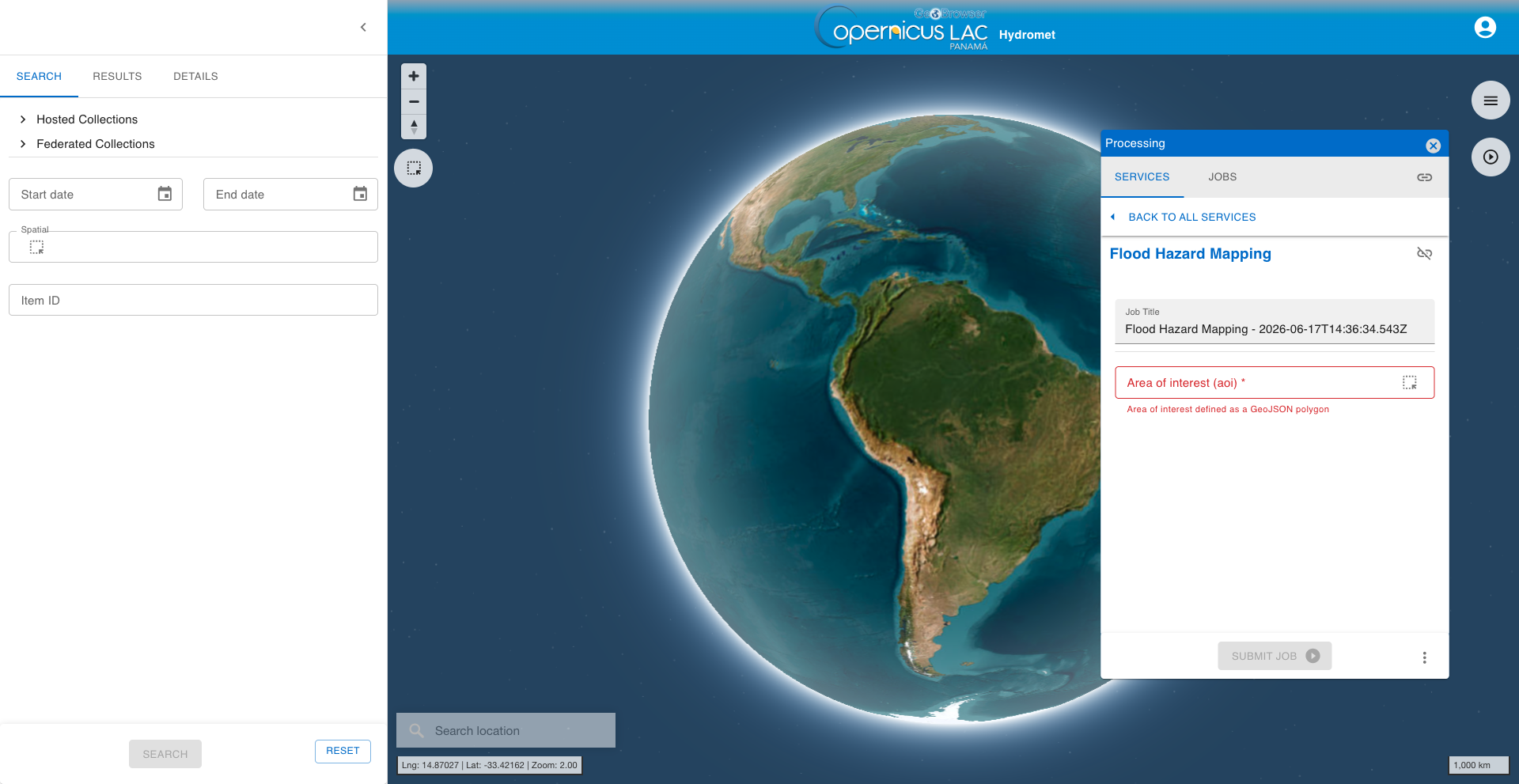
Task: Click the Search location magnifier icon
Action: [x=416, y=730]
